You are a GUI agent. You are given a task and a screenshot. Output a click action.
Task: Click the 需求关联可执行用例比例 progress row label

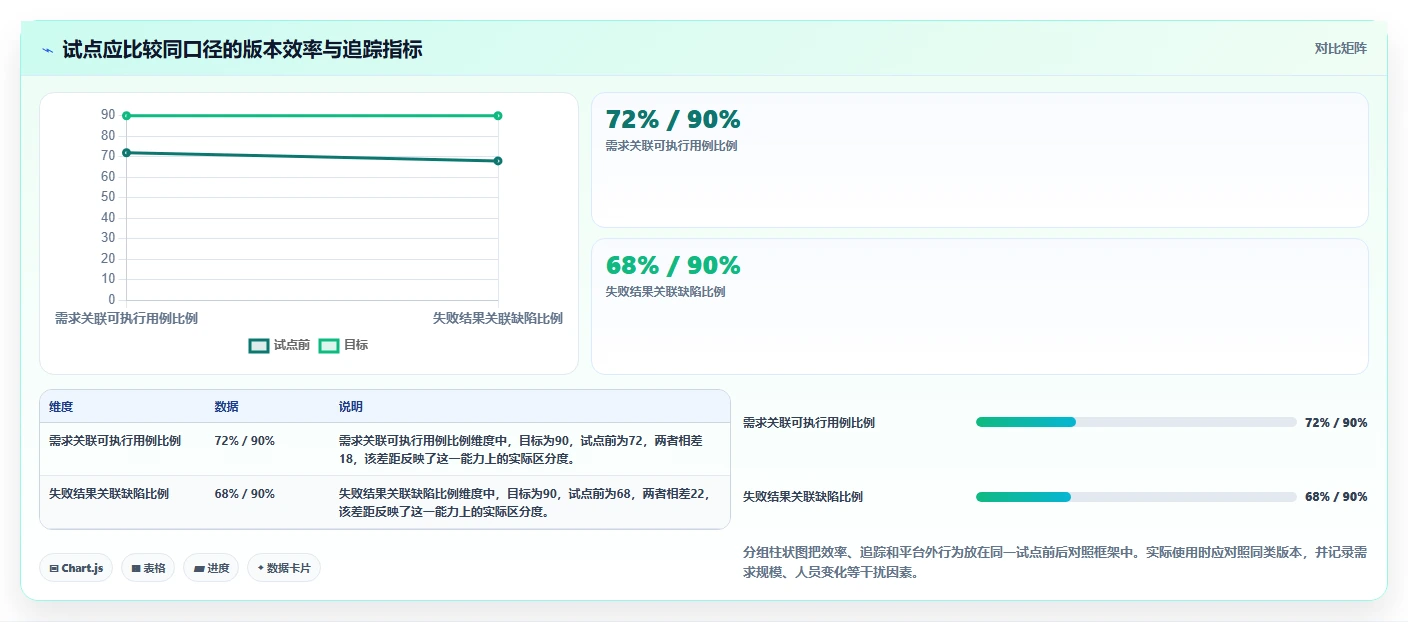coord(809,423)
